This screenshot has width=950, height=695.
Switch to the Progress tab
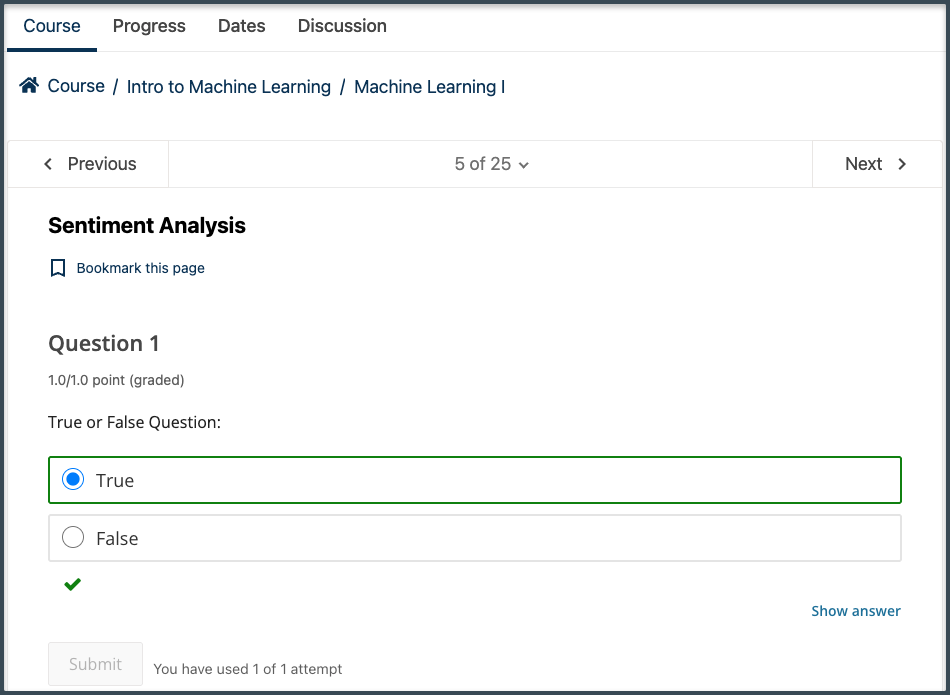point(149,26)
